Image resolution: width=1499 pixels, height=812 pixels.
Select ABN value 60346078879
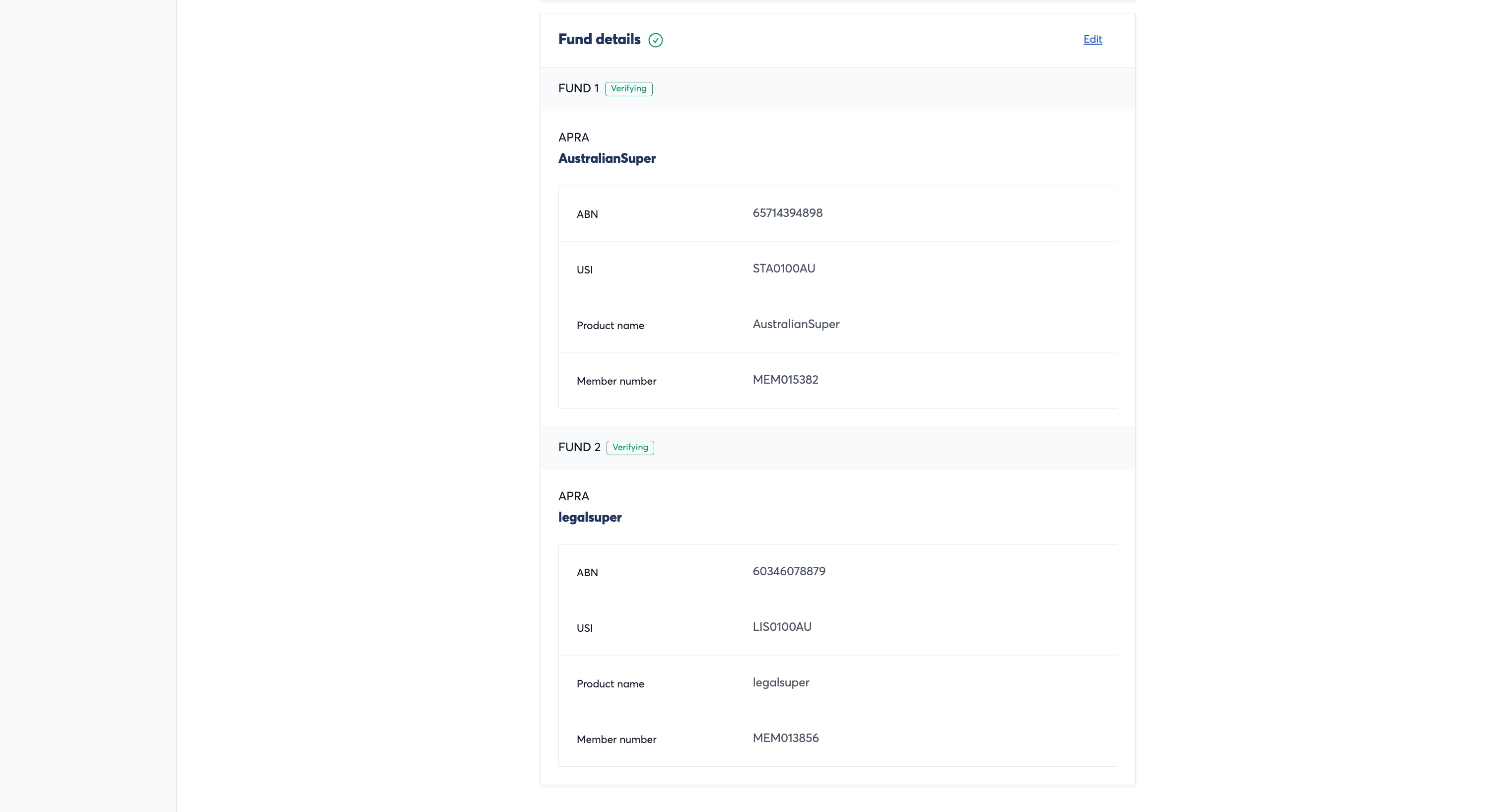(x=789, y=572)
